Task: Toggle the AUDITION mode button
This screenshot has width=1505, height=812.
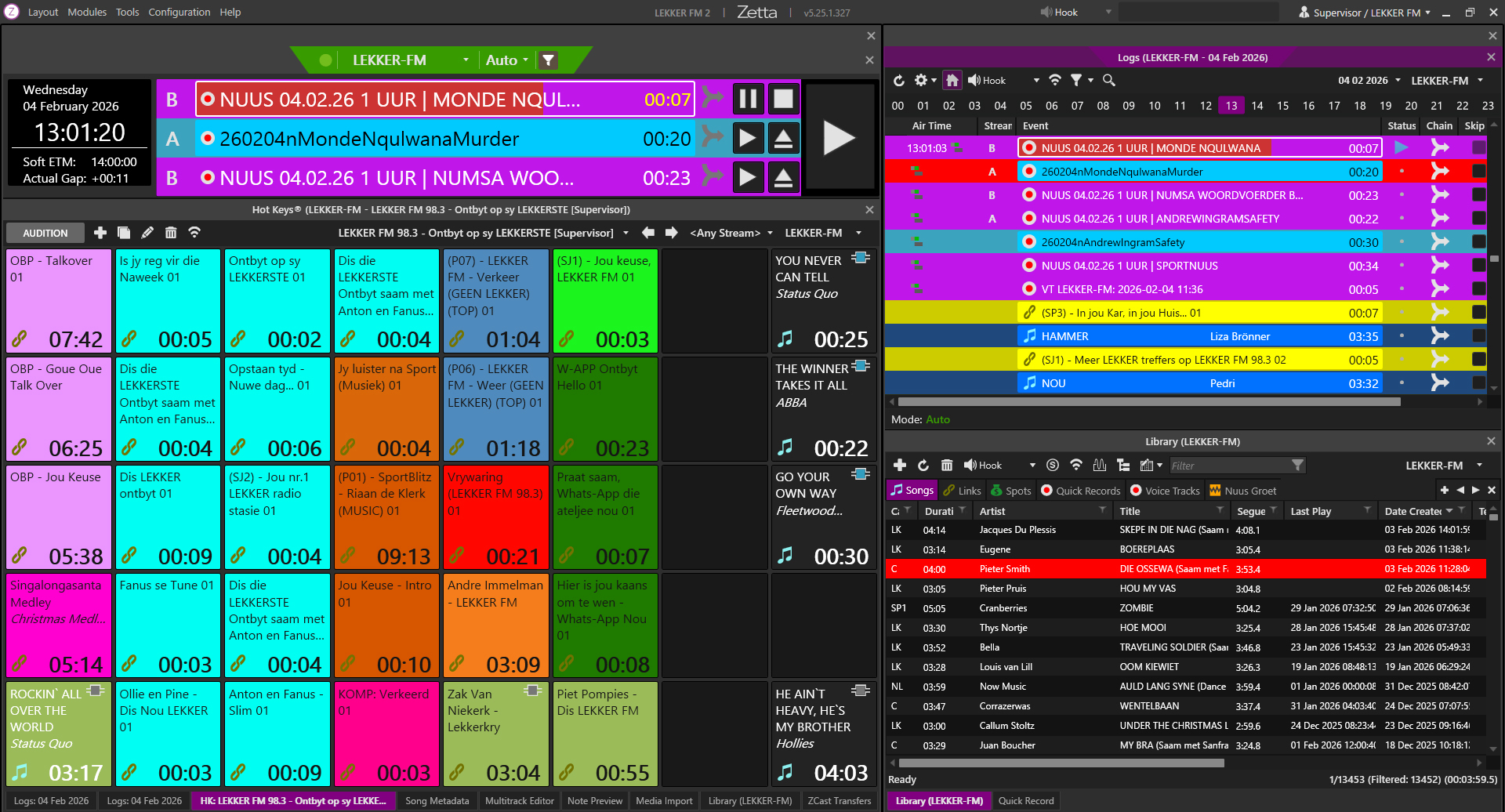Action: tap(45, 233)
